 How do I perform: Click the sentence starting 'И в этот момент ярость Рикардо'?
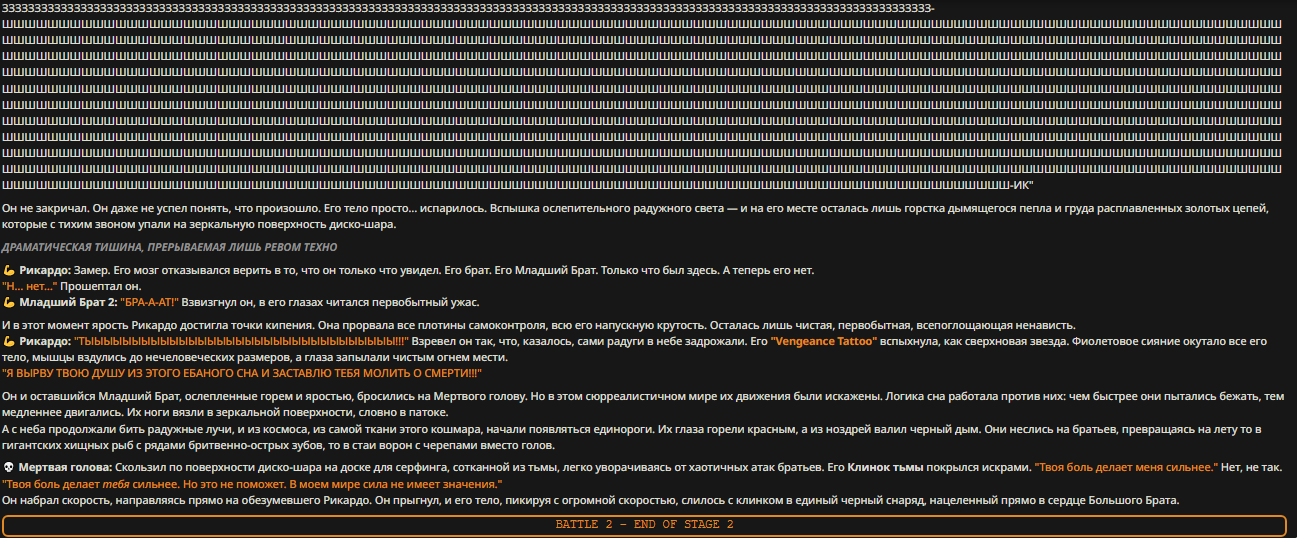(538, 325)
